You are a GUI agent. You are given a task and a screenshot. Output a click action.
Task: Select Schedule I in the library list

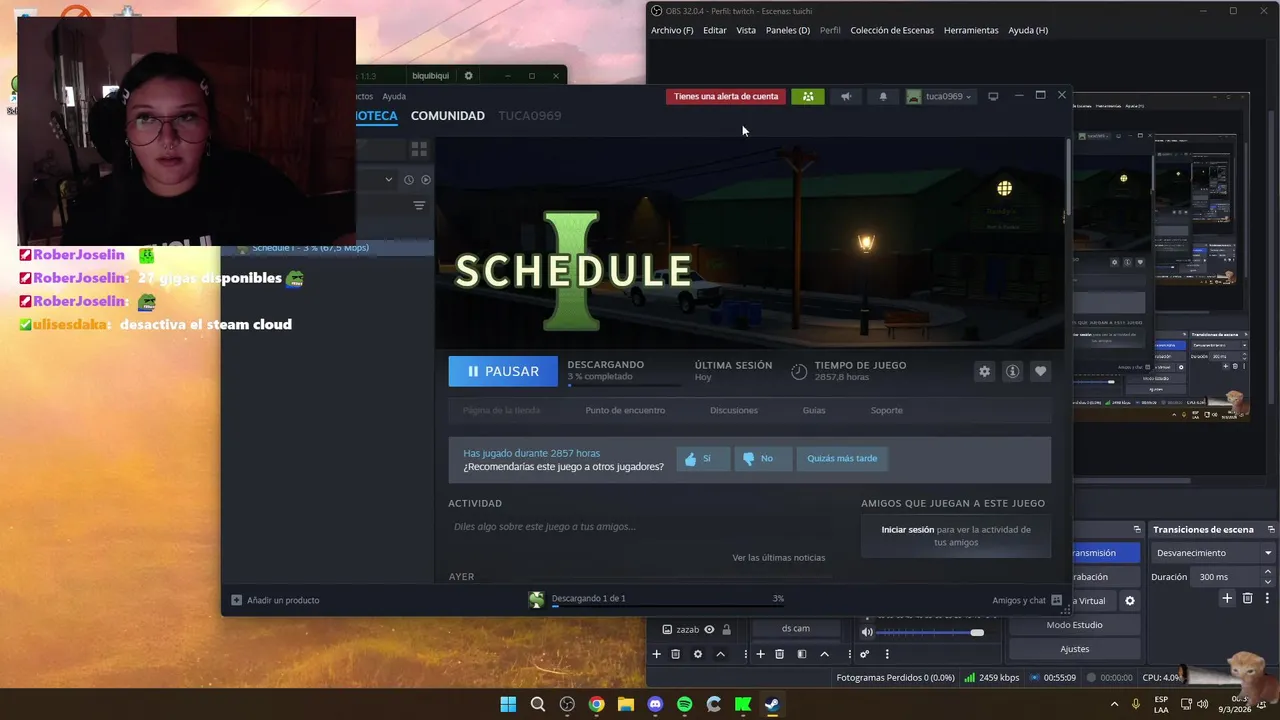328,248
